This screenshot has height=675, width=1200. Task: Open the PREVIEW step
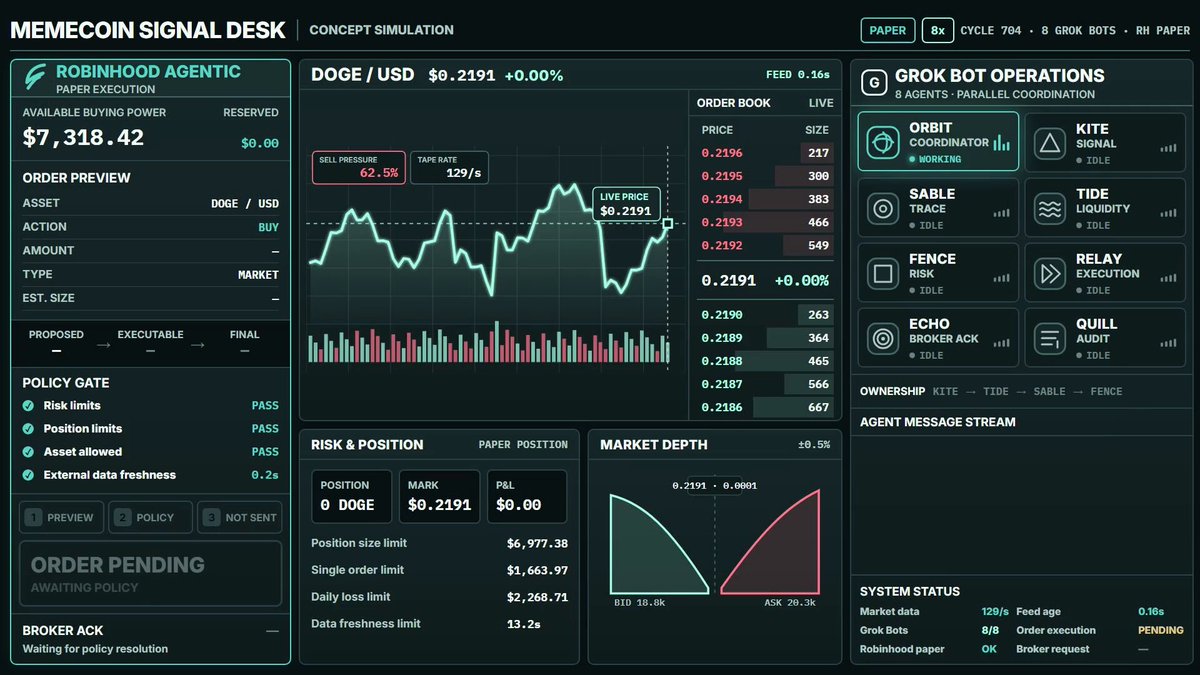(x=62, y=517)
